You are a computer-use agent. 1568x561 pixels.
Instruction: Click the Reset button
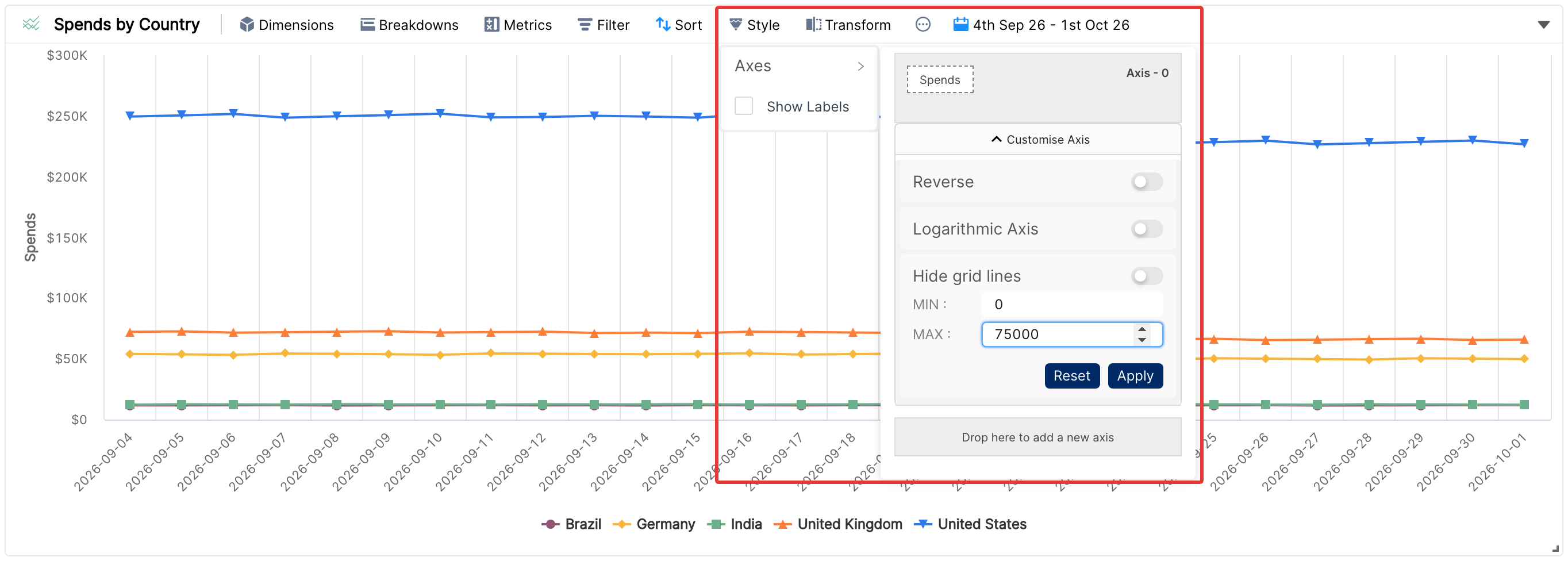tap(1071, 376)
